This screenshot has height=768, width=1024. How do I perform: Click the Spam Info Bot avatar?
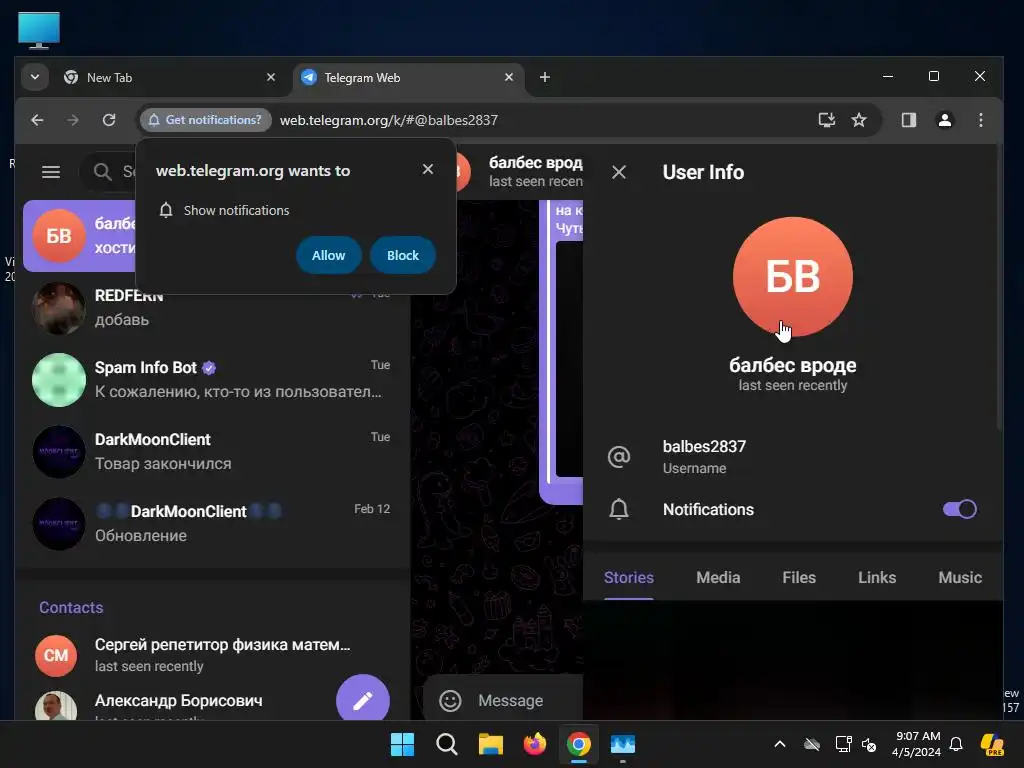[59, 380]
